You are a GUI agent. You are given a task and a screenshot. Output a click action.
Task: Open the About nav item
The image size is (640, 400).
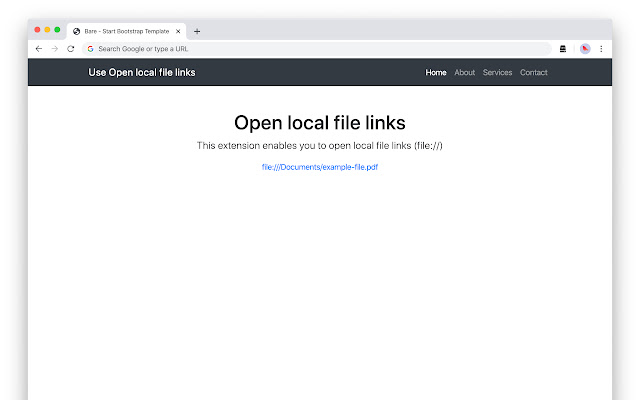[x=464, y=73]
